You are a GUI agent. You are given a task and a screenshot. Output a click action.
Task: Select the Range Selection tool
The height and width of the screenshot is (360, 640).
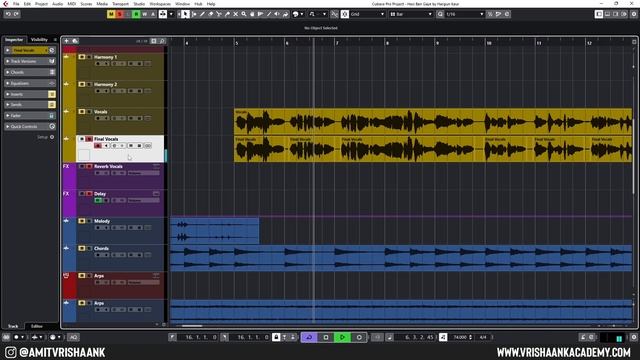[194, 14]
